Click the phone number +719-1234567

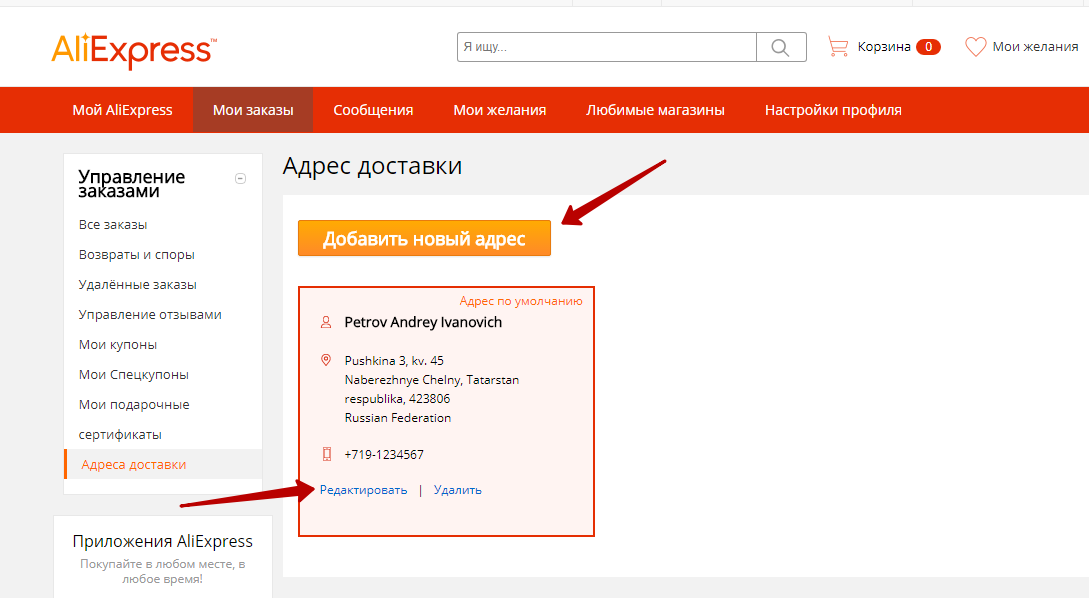pos(384,454)
